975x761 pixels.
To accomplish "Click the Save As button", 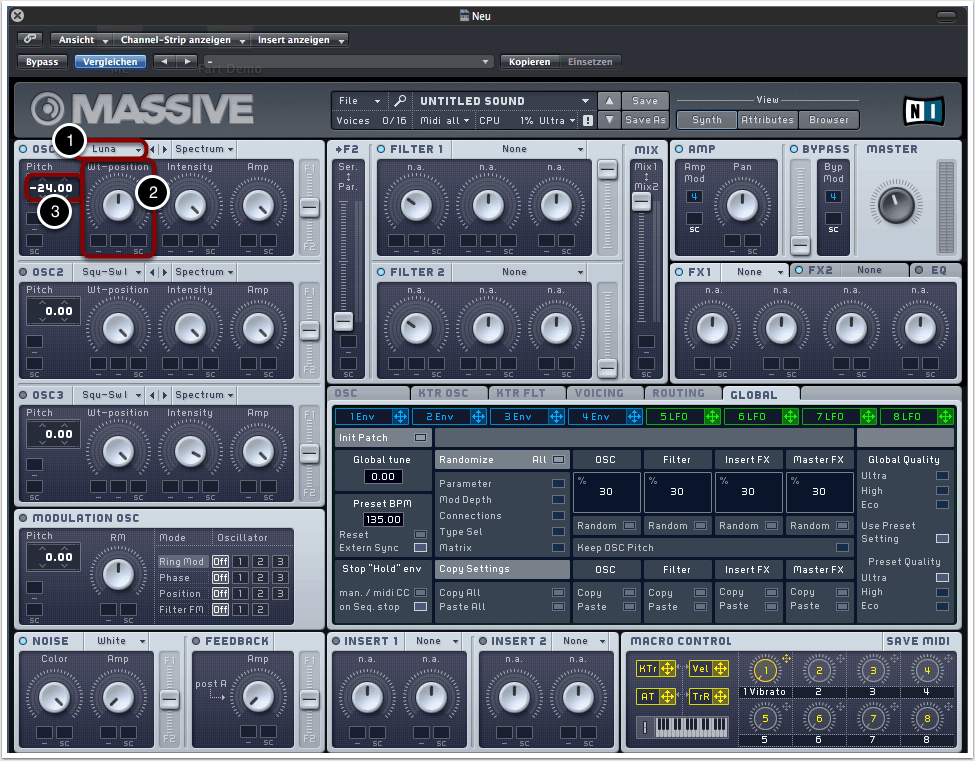I will [x=645, y=120].
